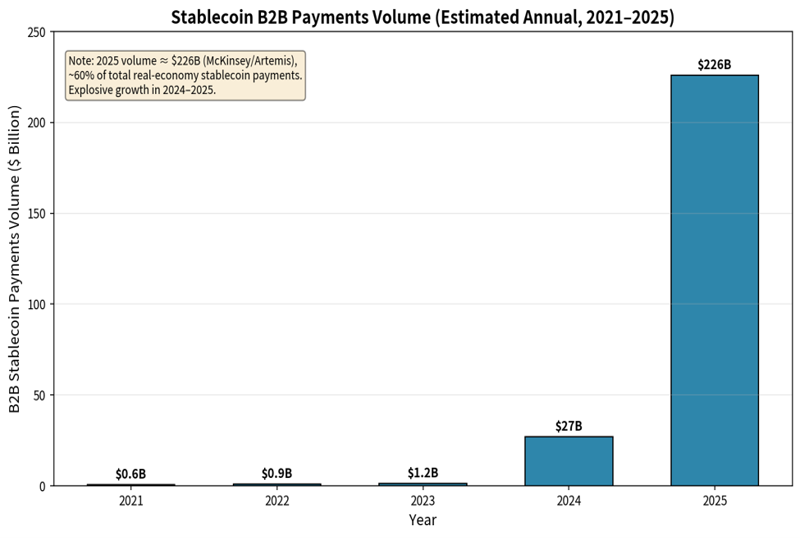Screen dimensions: 800x538
Task: Select the 2024 bar in the chart
Action: (x=568, y=461)
